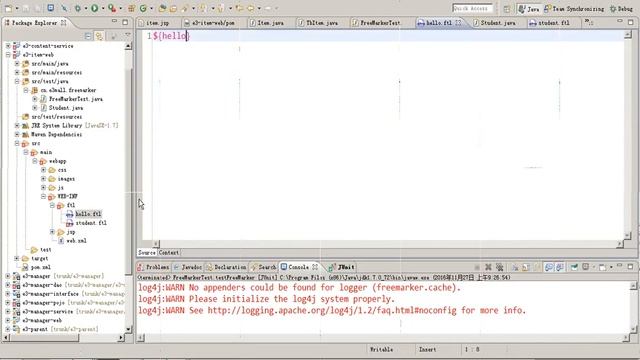Click the Open Perspective icon

(507, 9)
